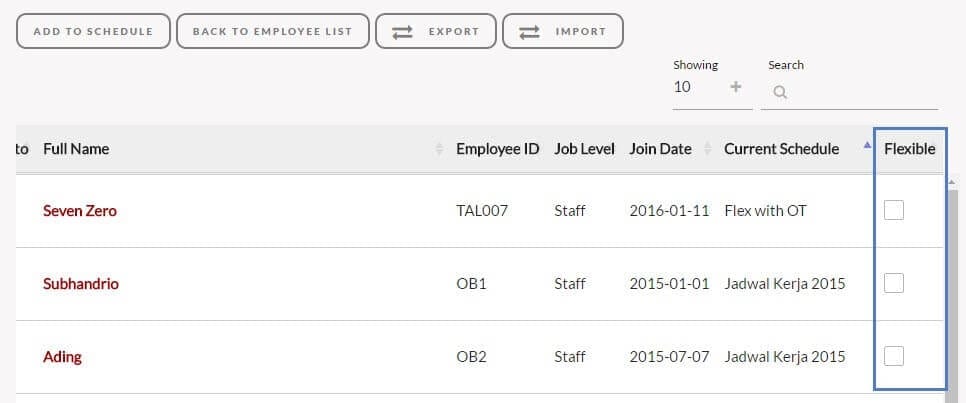Go back via Back to Employee List

272,31
